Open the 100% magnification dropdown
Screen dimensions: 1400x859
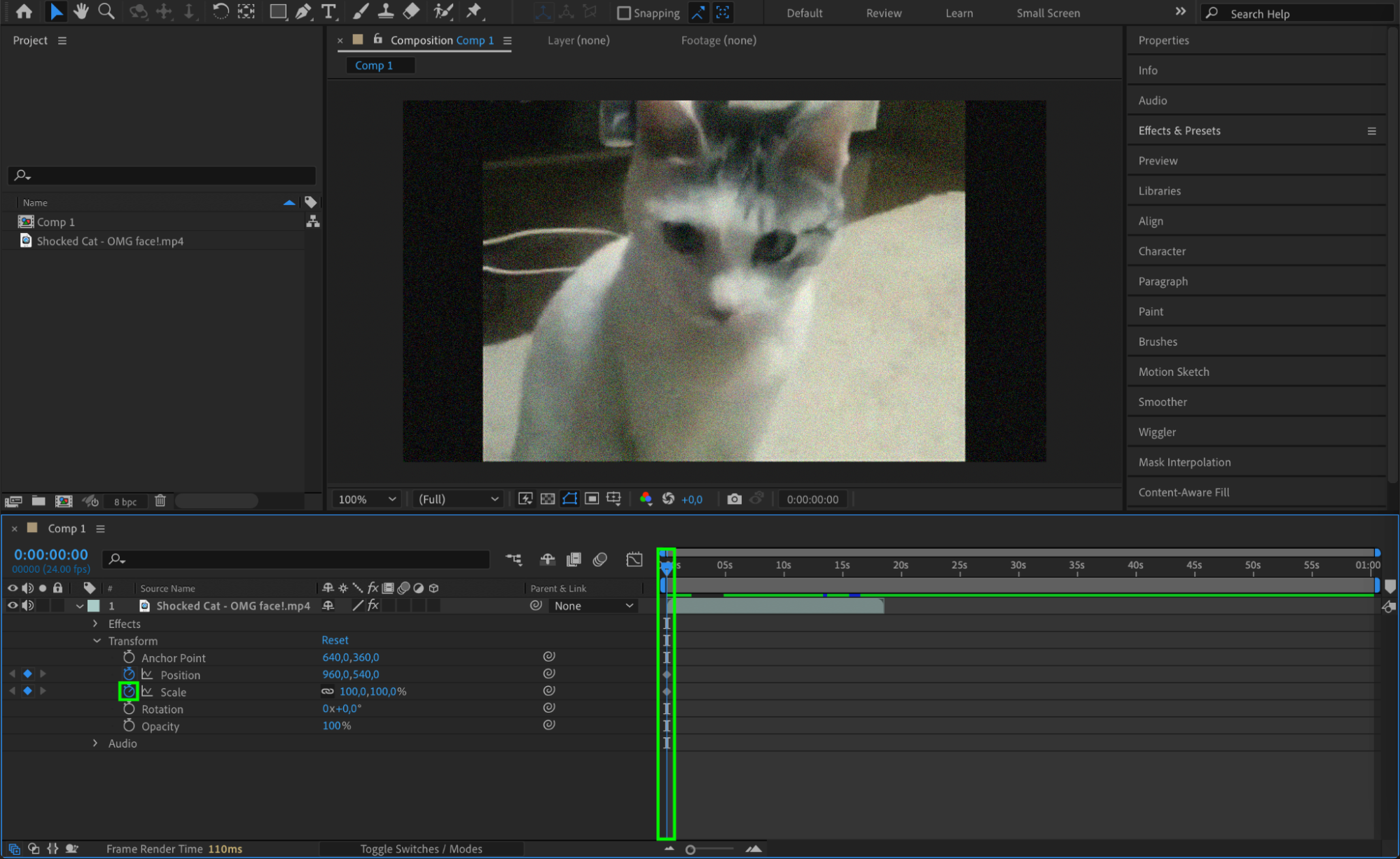point(367,499)
